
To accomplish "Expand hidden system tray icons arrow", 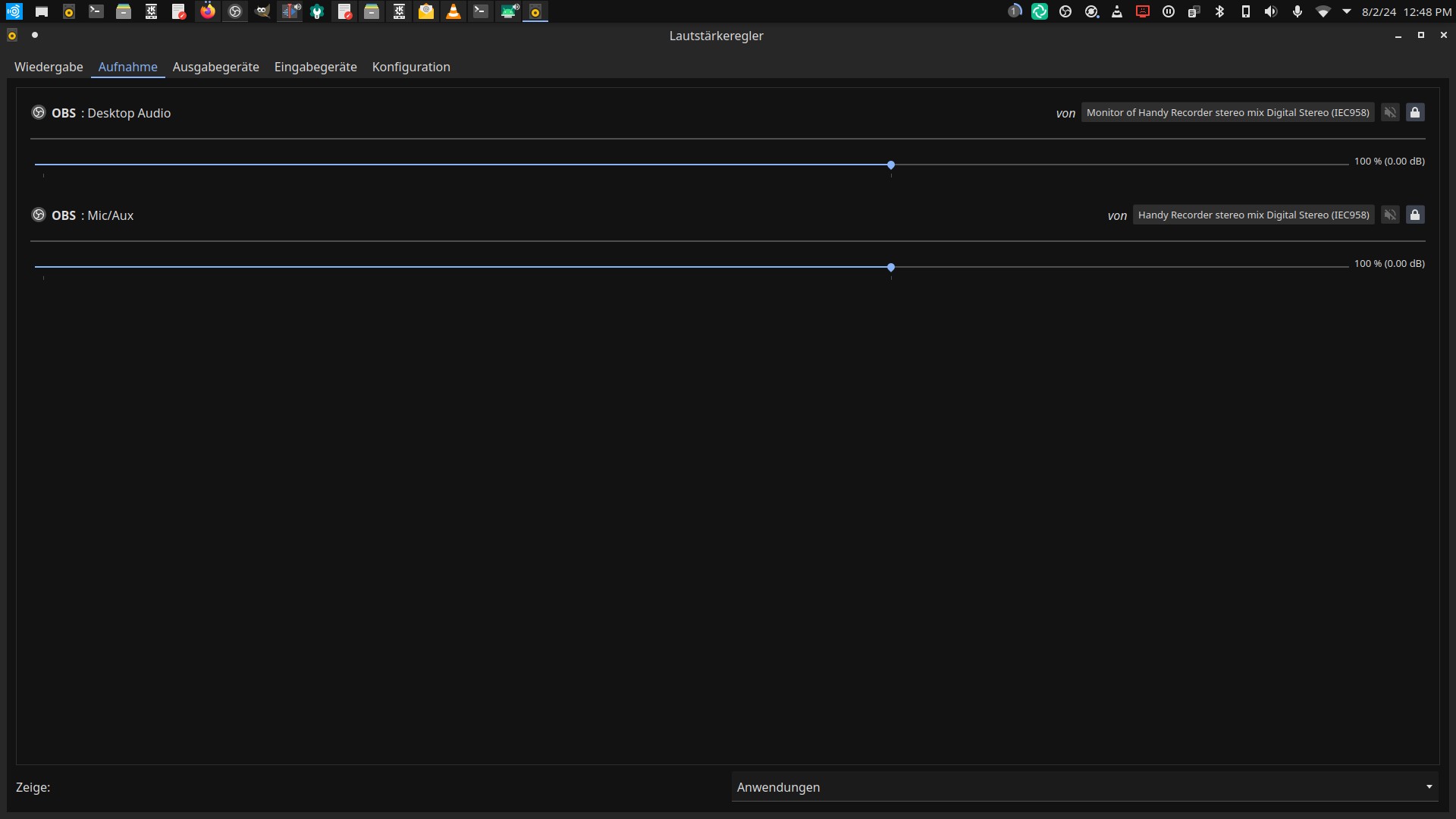I will coord(1347,11).
